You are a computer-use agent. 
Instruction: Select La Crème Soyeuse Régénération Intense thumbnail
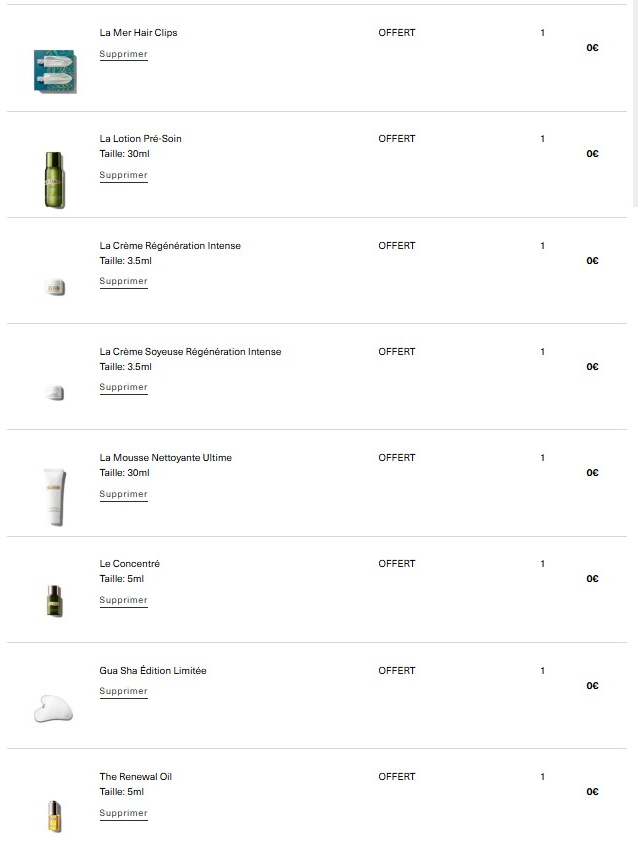(54, 393)
